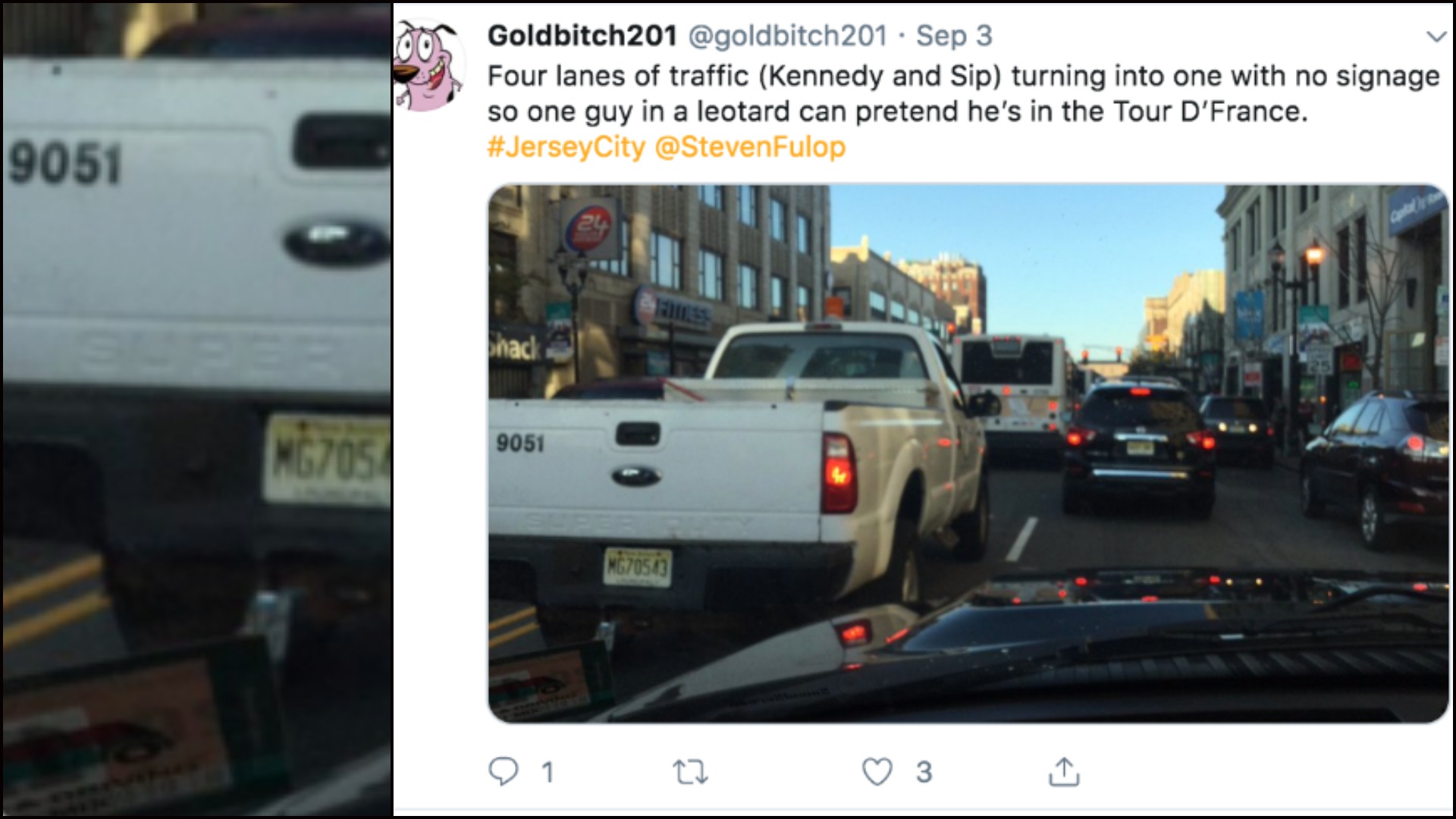Open the #JerseyCity hashtag
Viewport: 1456px width, 819px height.
[566, 146]
